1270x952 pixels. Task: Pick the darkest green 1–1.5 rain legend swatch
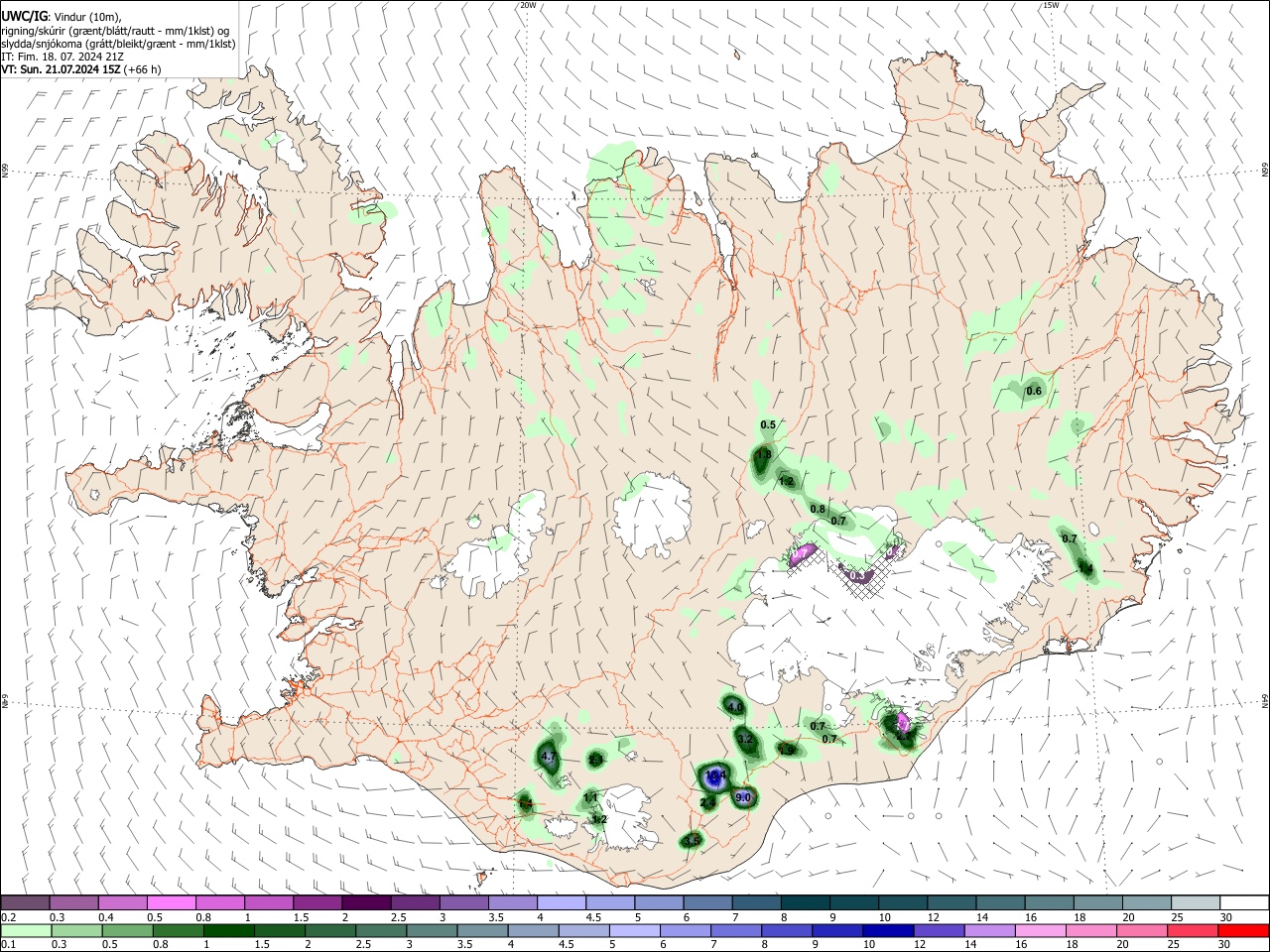click(228, 930)
